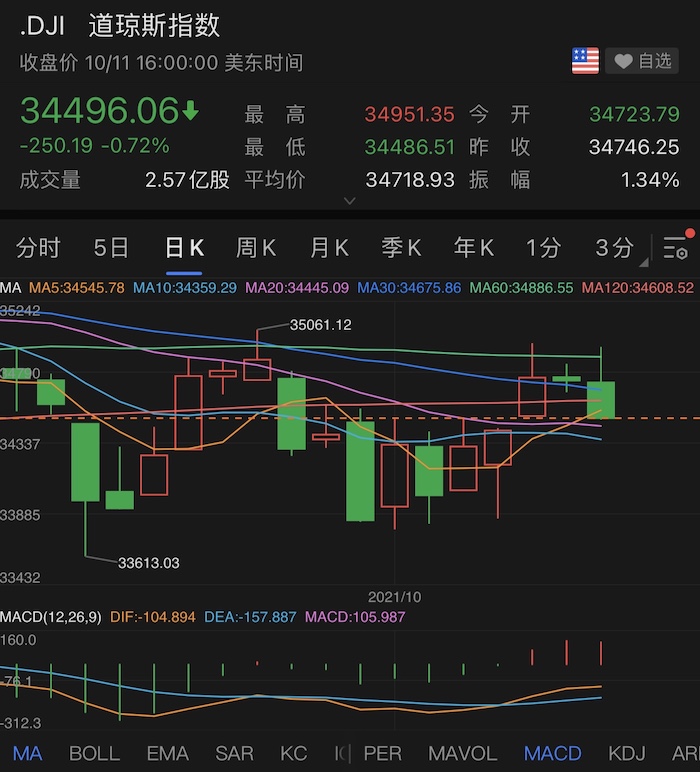The width and height of the screenshot is (700, 772).
Task: Tap the 今开 value 34723.79
Action: pos(635,114)
